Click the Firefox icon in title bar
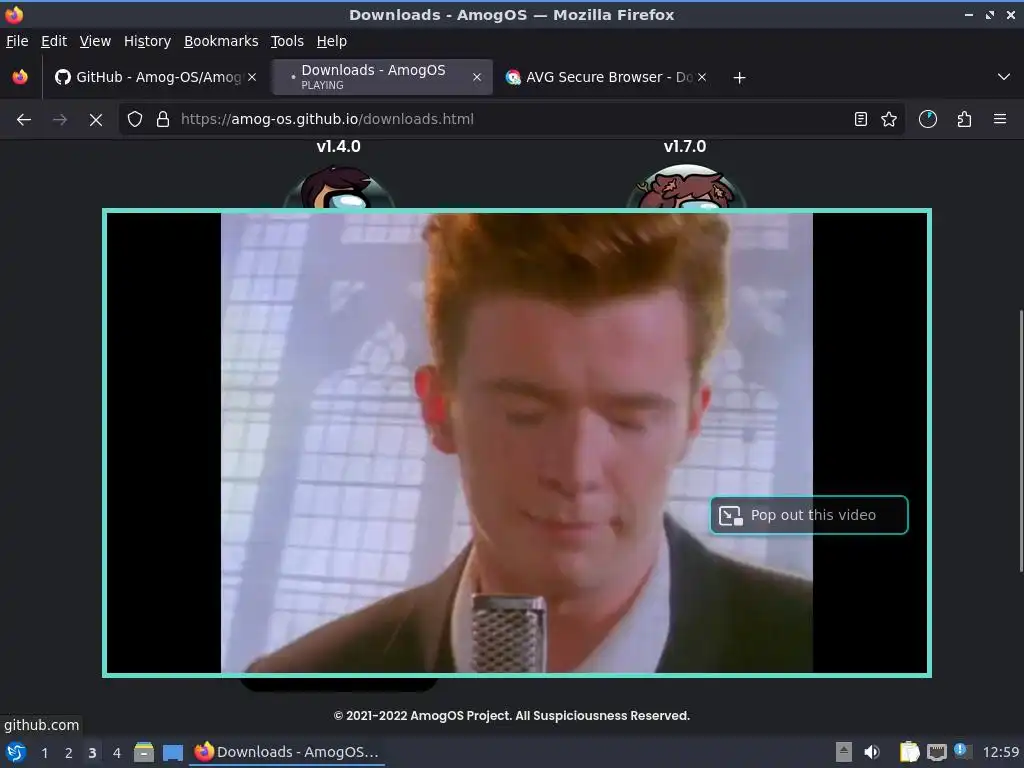Screen dimensions: 1024x768 14,14
